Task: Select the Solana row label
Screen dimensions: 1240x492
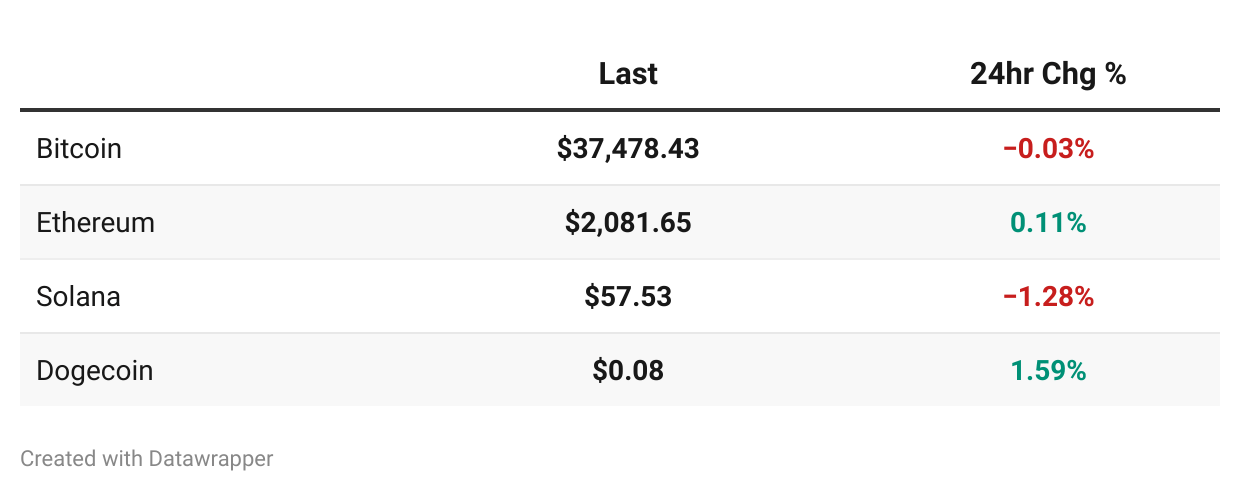Action: coord(78,297)
